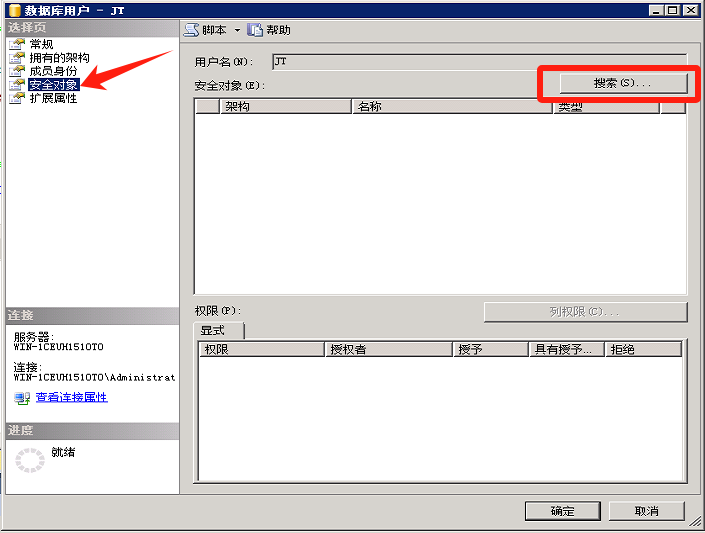Click the 脚本 toolbar label

tap(214, 30)
